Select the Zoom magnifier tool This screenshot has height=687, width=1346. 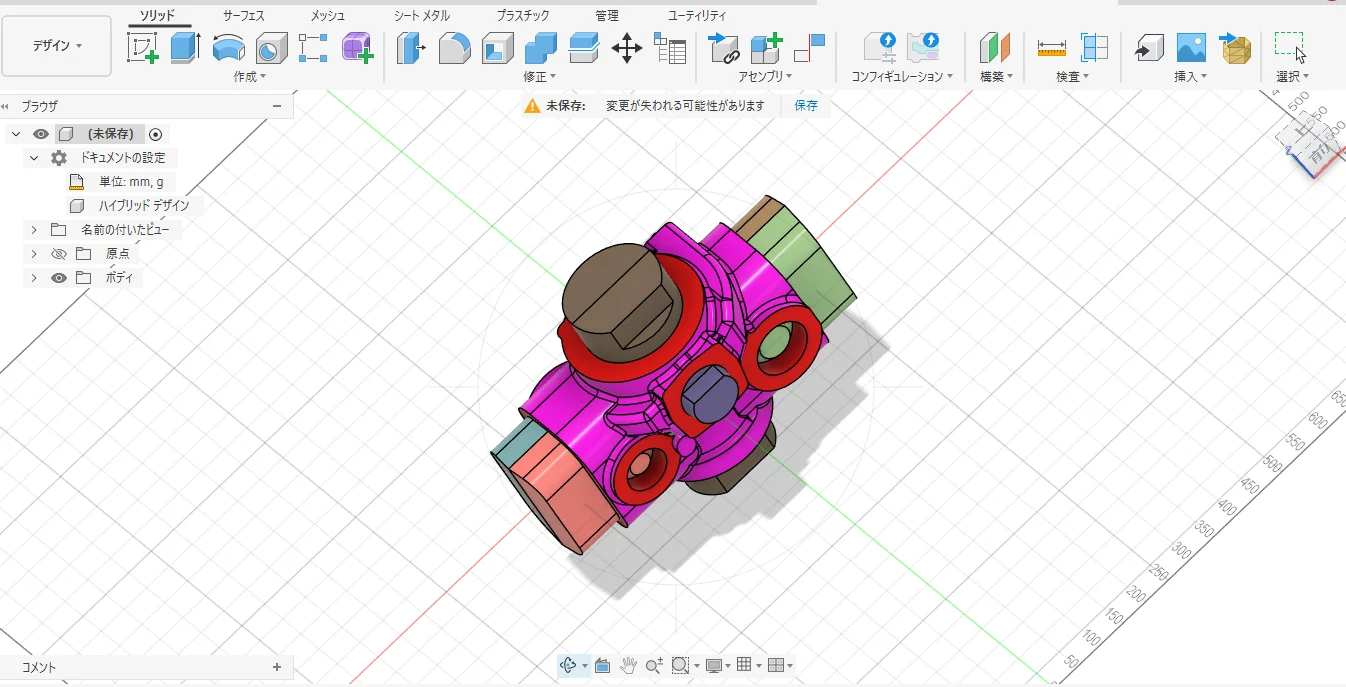tap(654, 665)
